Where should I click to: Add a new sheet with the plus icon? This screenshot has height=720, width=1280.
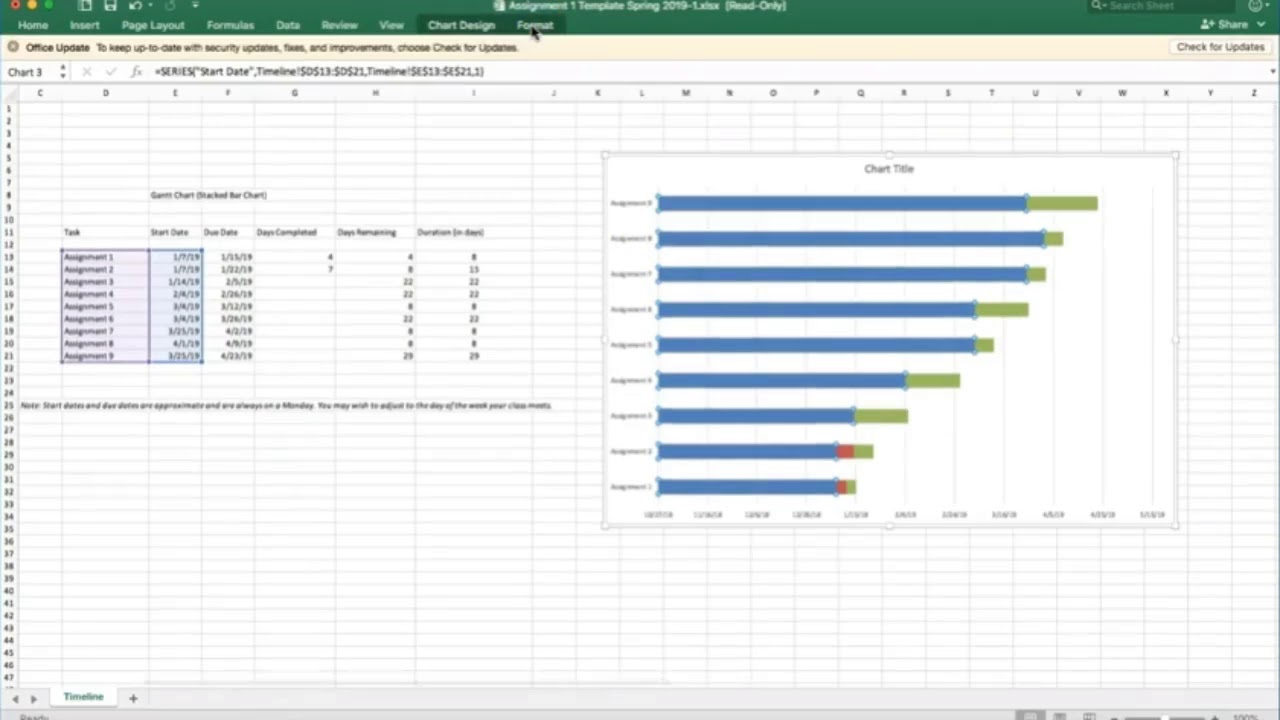[x=132, y=698]
